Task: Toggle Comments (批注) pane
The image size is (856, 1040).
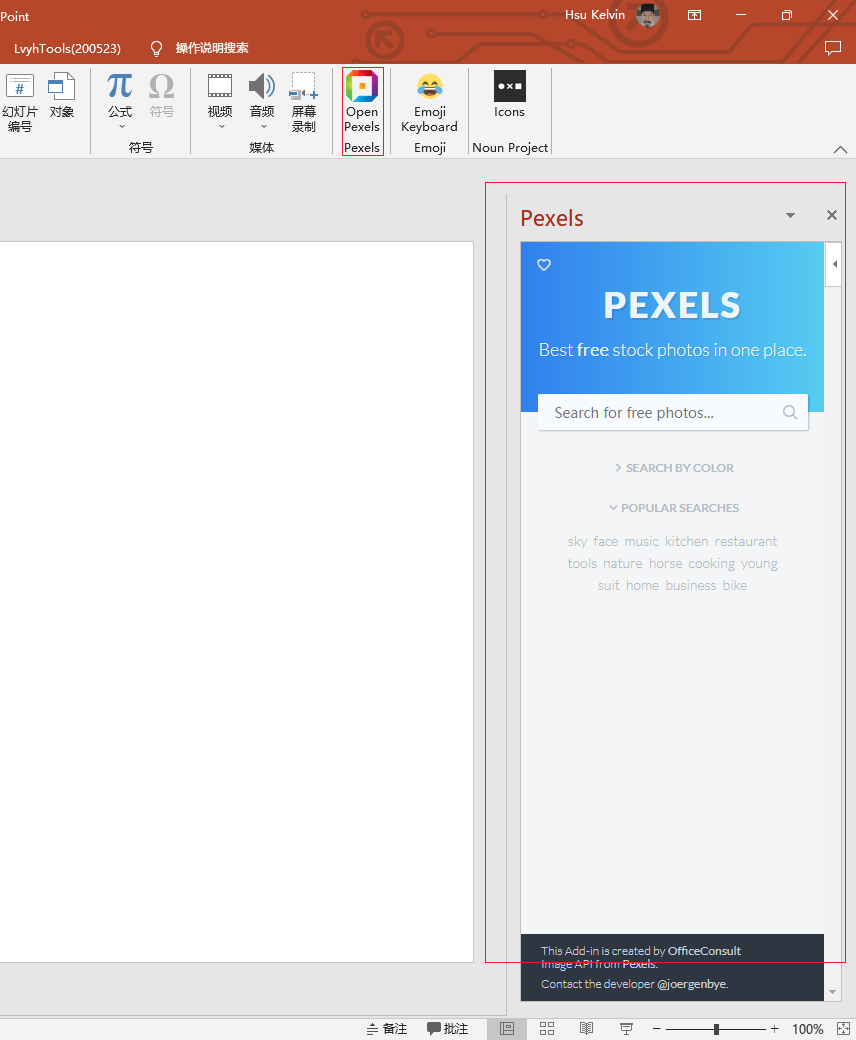Action: click(448, 1029)
